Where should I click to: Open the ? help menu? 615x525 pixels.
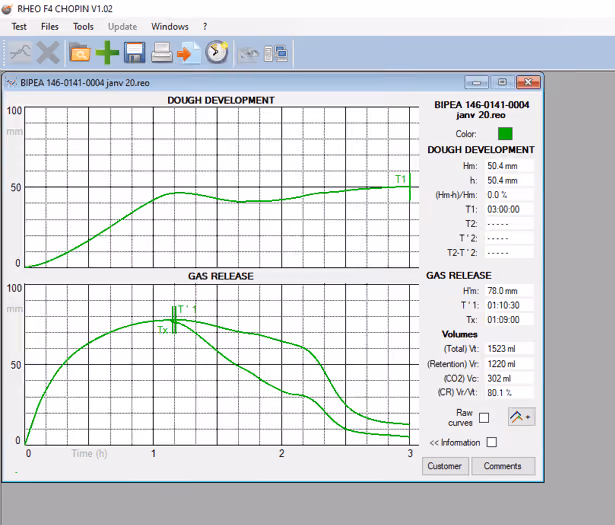pos(205,27)
